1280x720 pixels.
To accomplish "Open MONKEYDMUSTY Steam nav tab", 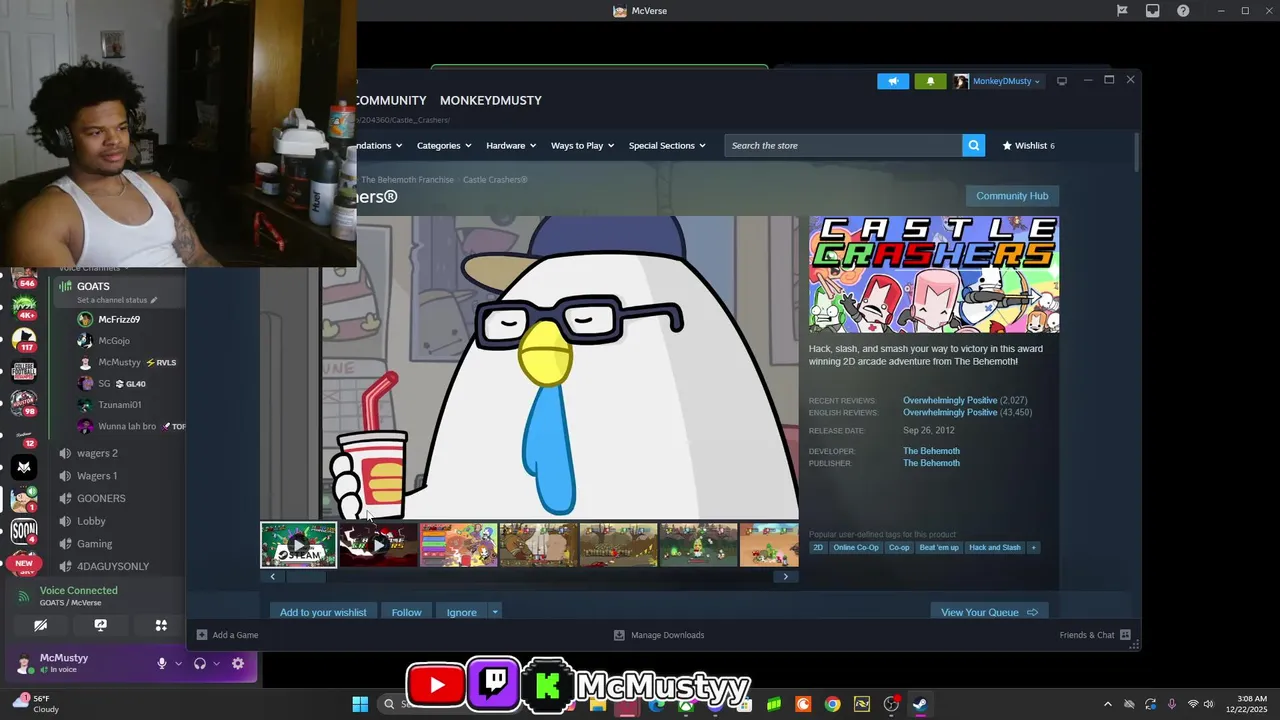I will point(491,100).
